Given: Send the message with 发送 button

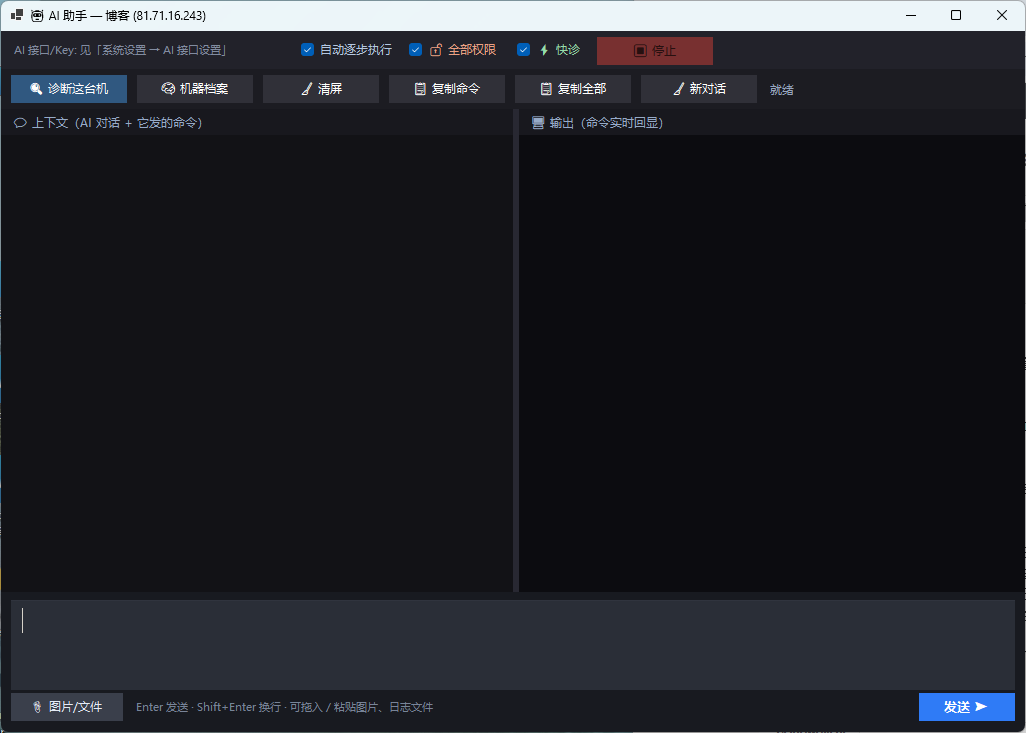Looking at the screenshot, I should pyautogui.click(x=966, y=707).
